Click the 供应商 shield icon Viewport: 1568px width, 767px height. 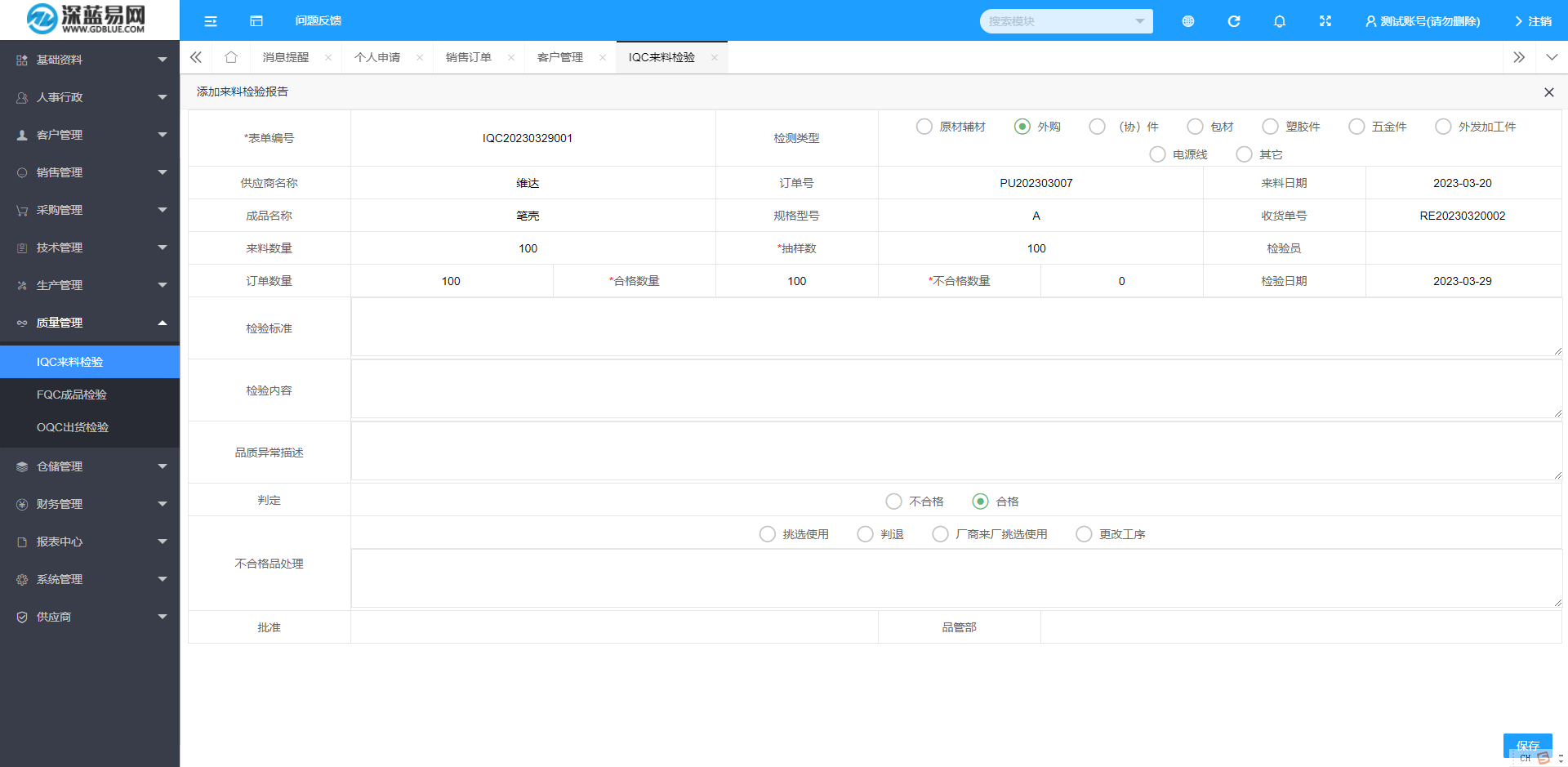point(22,617)
